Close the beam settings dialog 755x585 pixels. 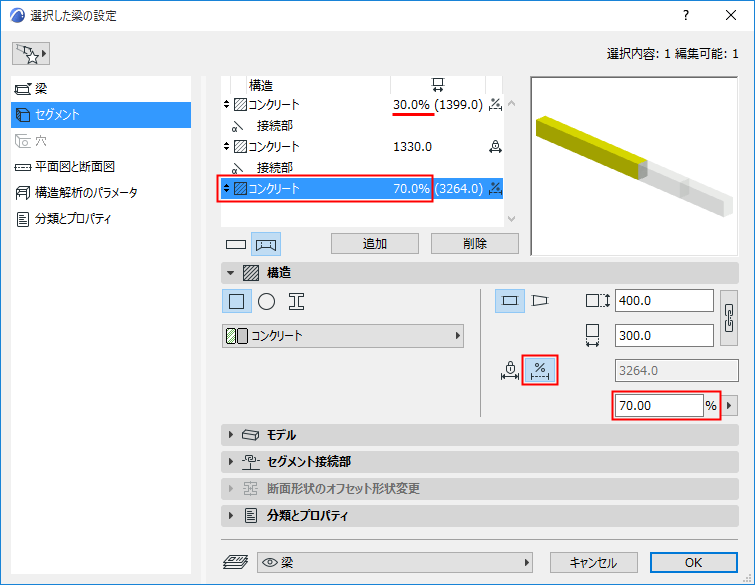(x=730, y=15)
